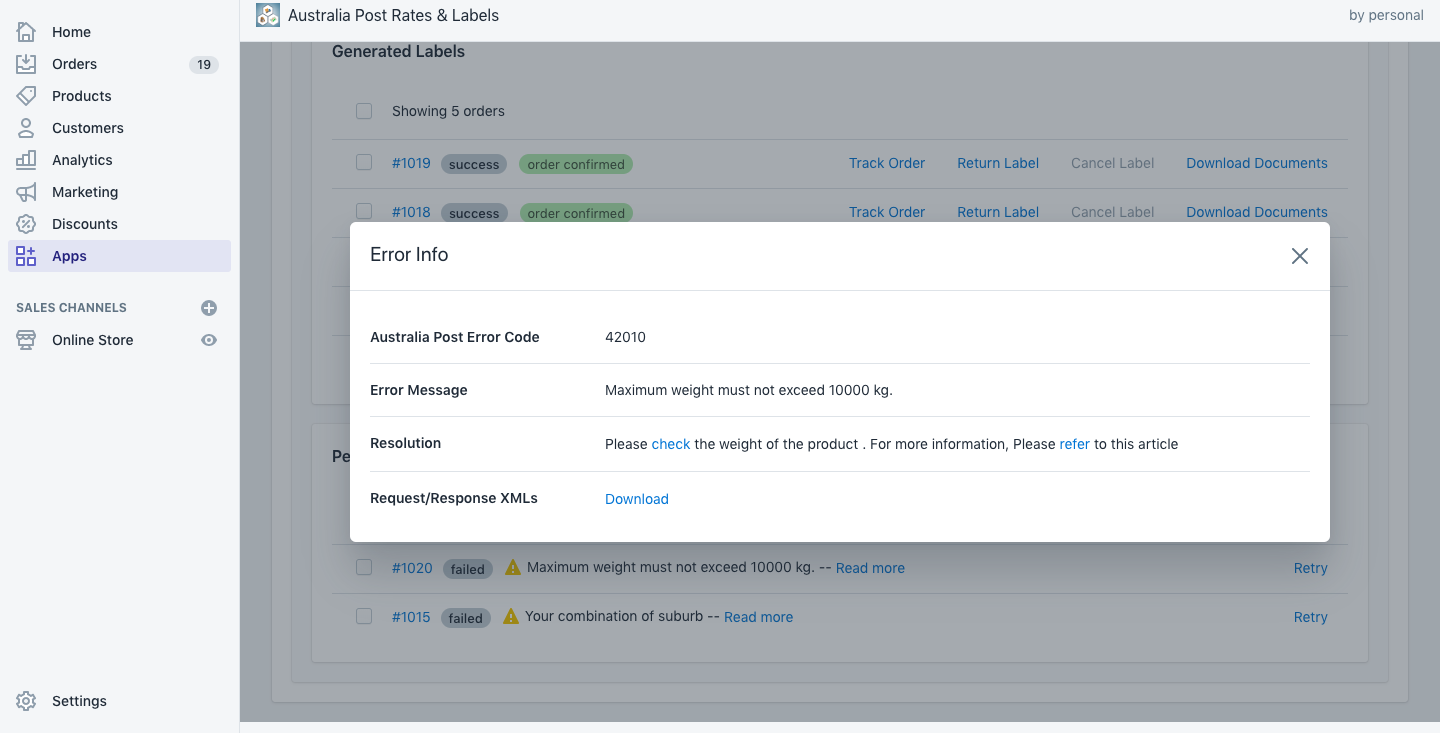
Task: Toggle the Showing 5 orders checkbox
Action: [x=364, y=111]
